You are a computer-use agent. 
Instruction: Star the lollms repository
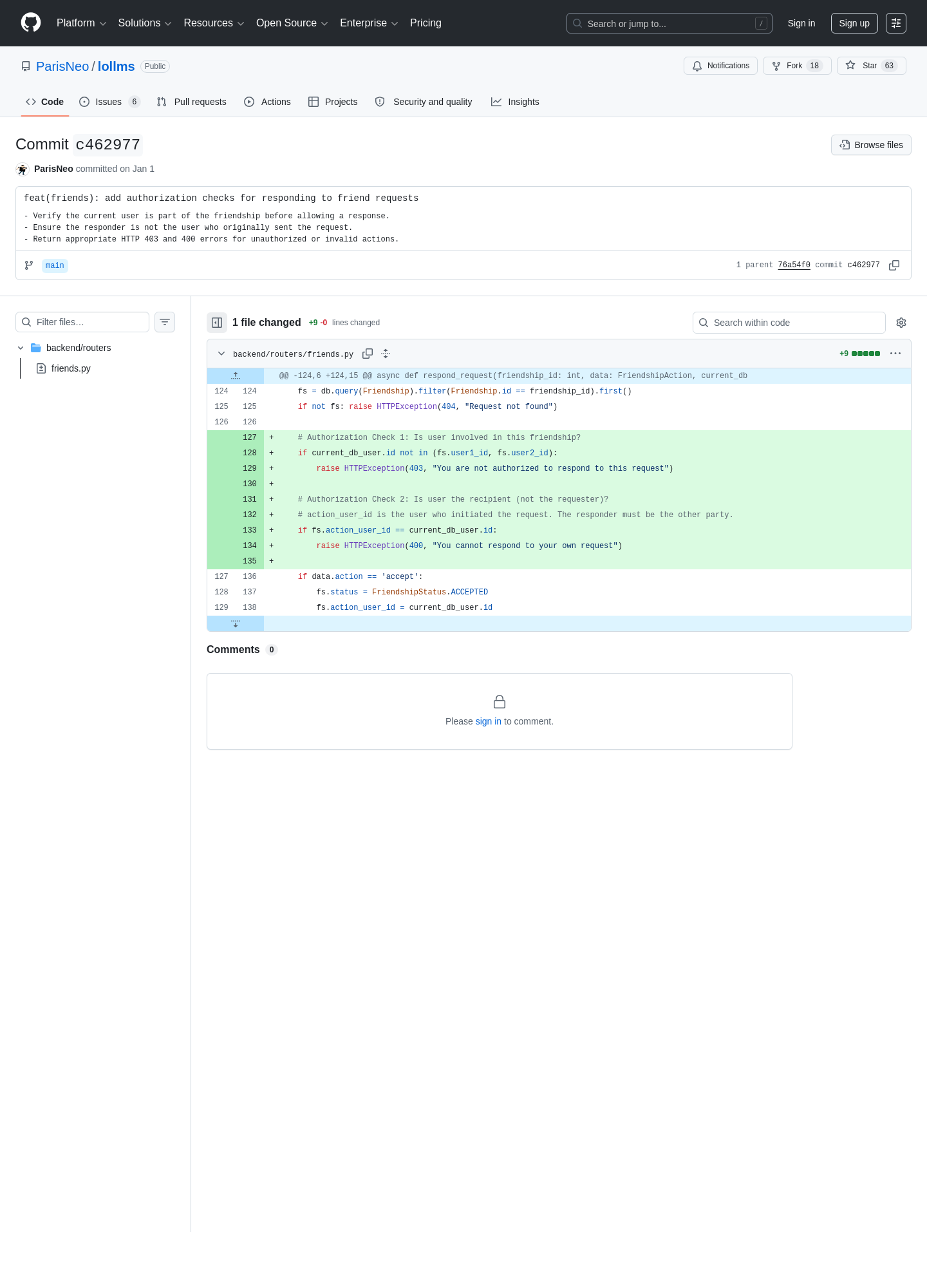(871, 66)
